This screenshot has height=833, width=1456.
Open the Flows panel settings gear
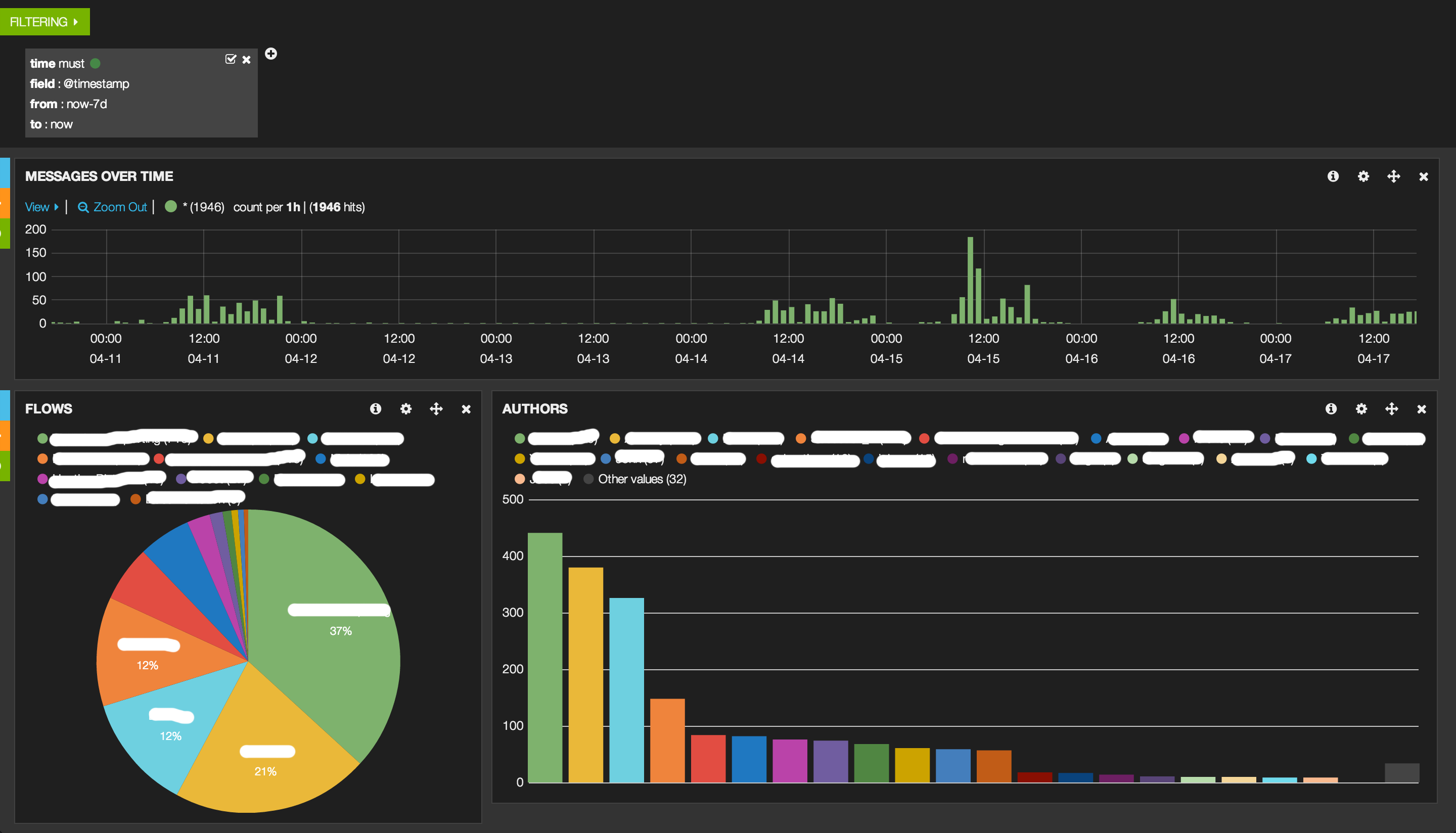click(405, 408)
